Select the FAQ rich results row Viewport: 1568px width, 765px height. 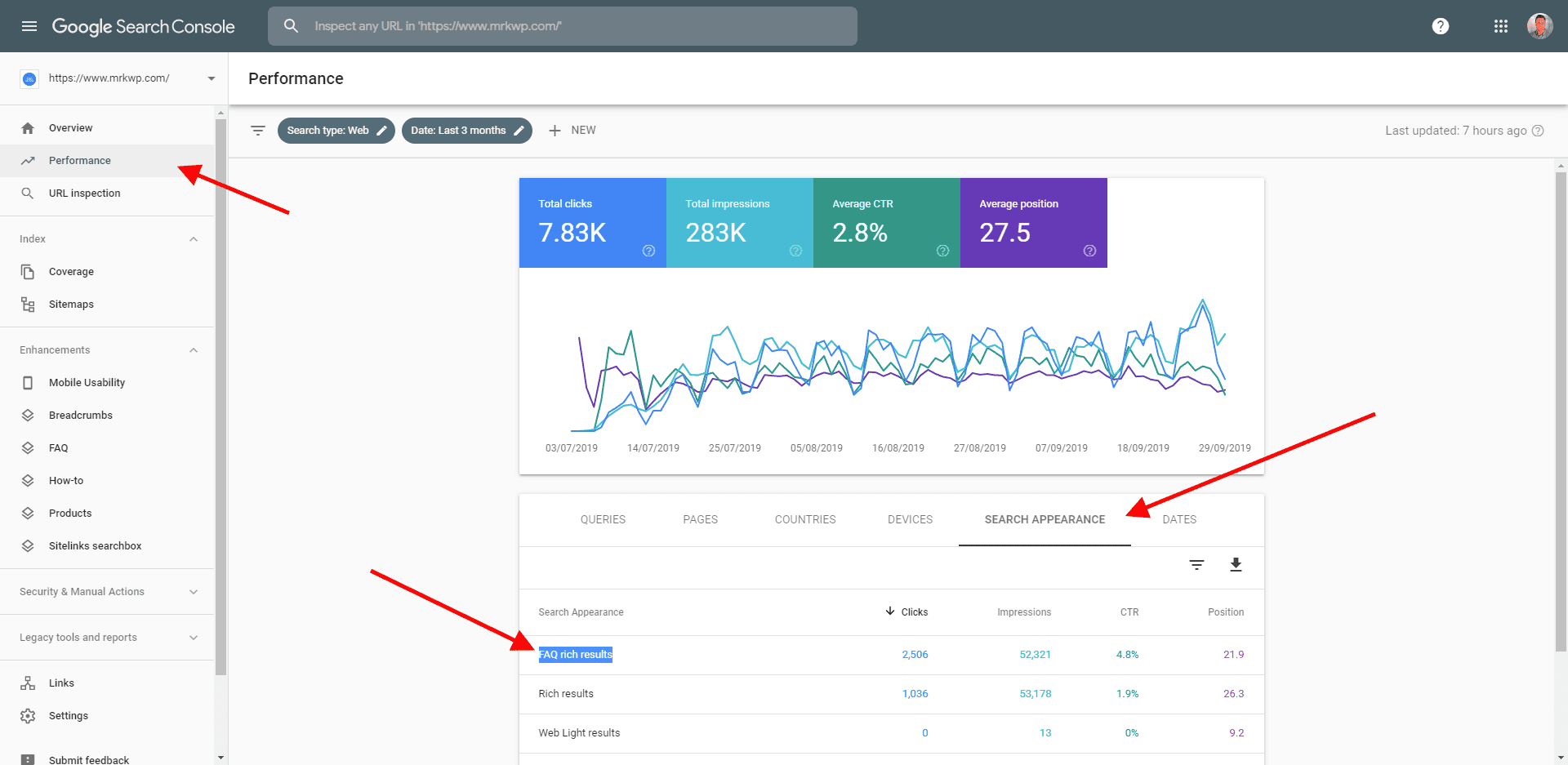click(892, 655)
